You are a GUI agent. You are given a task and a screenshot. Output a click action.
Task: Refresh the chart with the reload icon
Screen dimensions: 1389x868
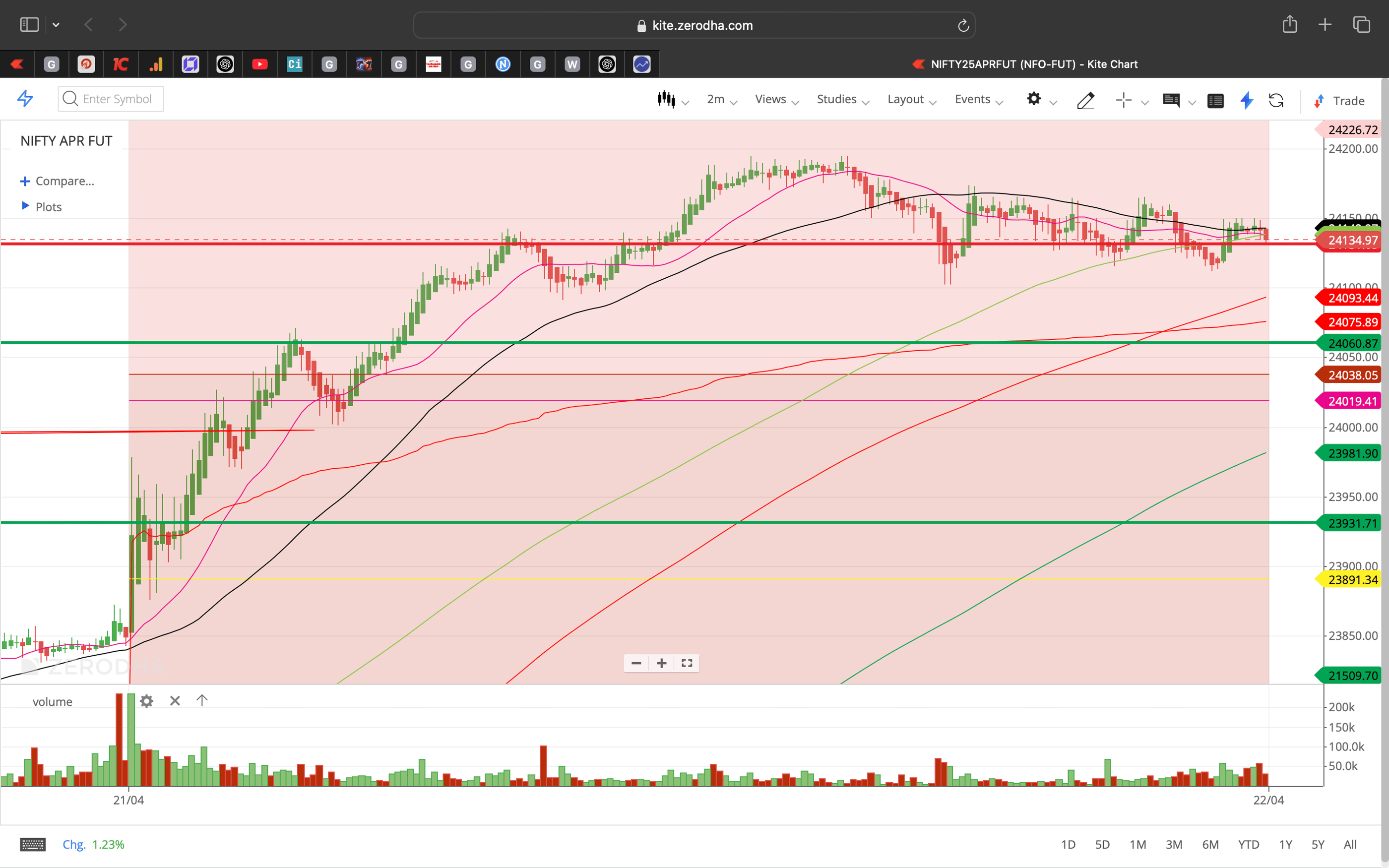[1276, 101]
